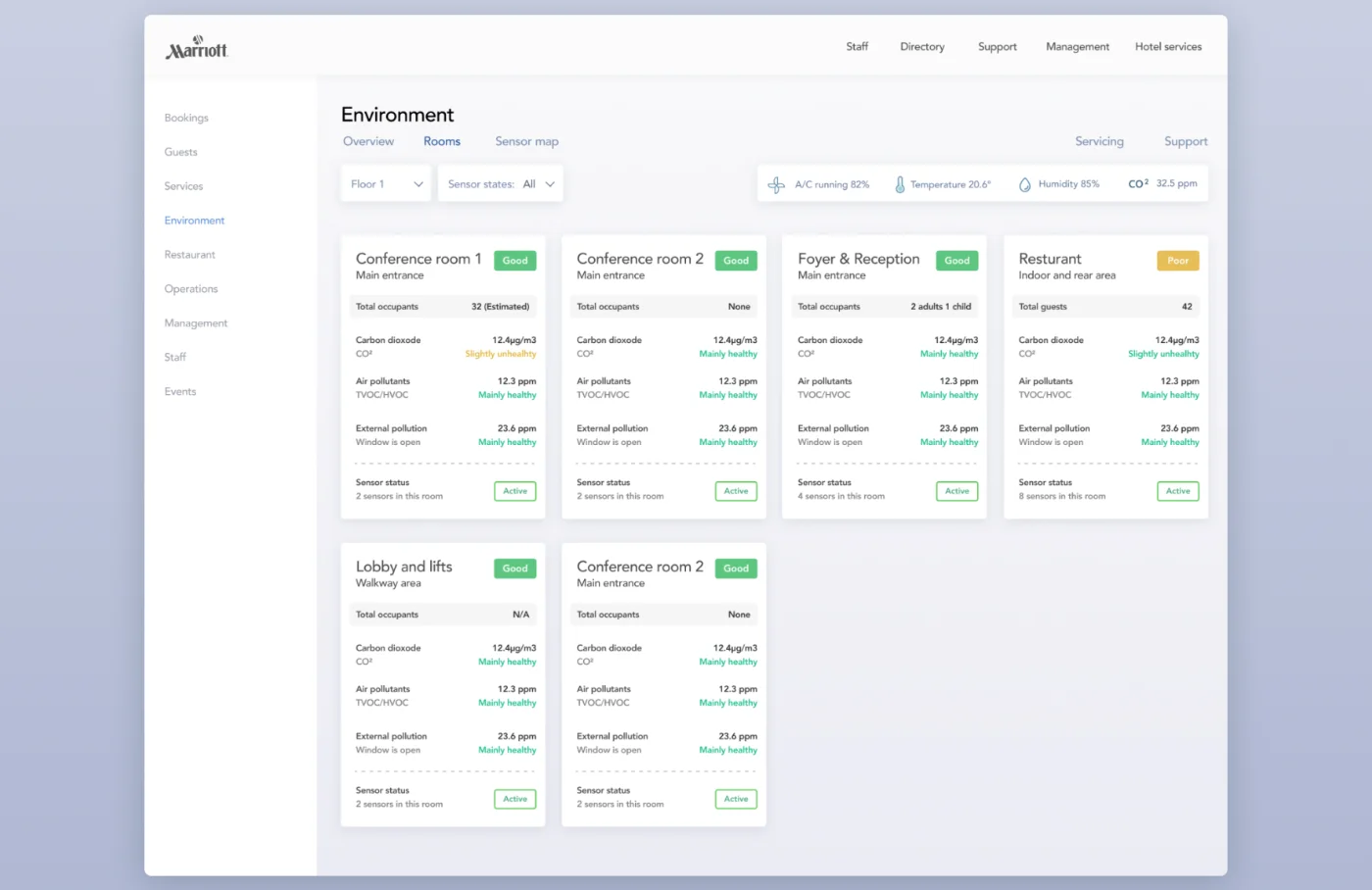Image resolution: width=1372 pixels, height=890 pixels.
Task: Open Bookings from the sidebar
Action: [x=186, y=118]
